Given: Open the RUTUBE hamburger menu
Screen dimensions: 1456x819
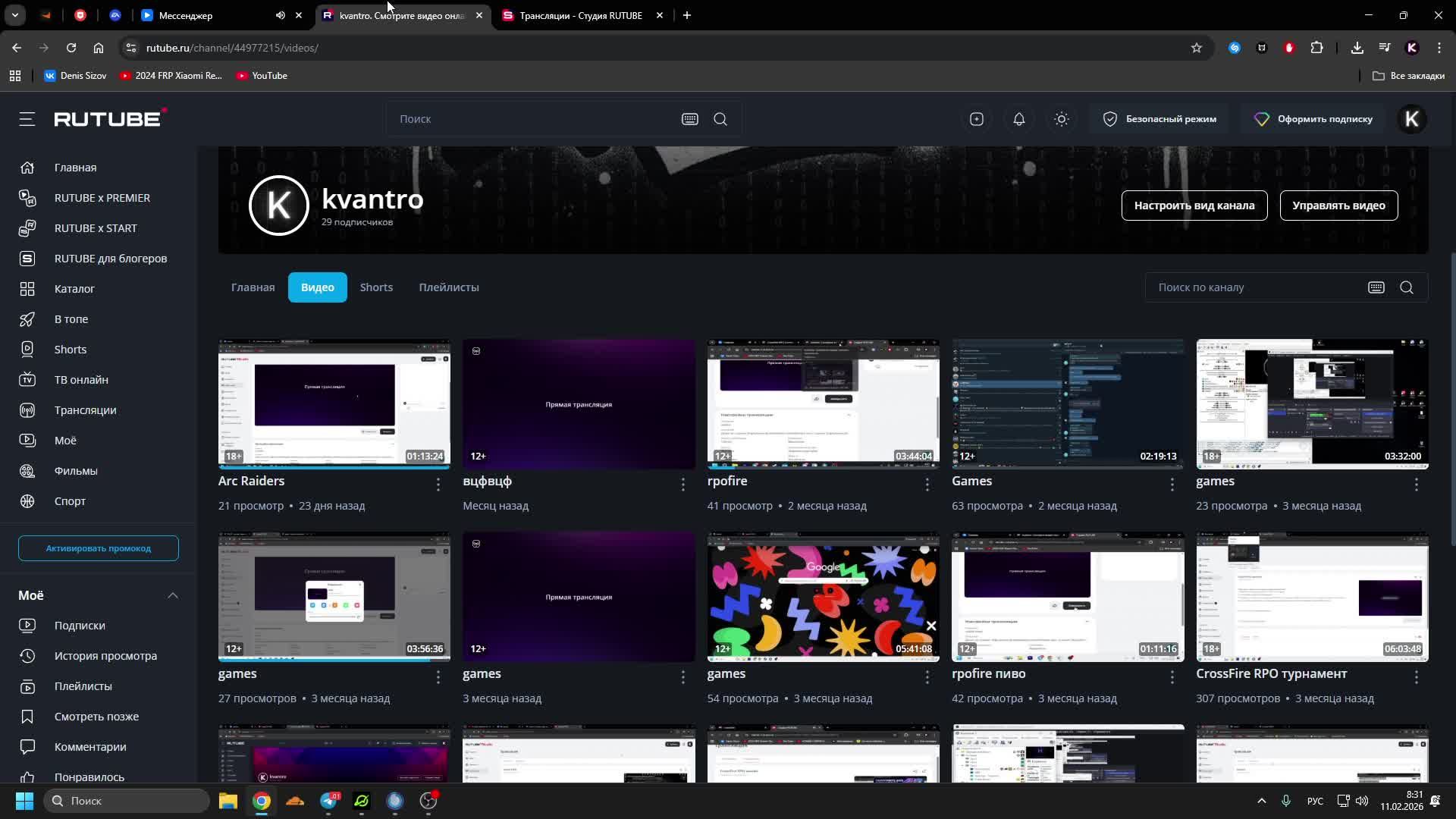Looking at the screenshot, I should click(x=27, y=119).
